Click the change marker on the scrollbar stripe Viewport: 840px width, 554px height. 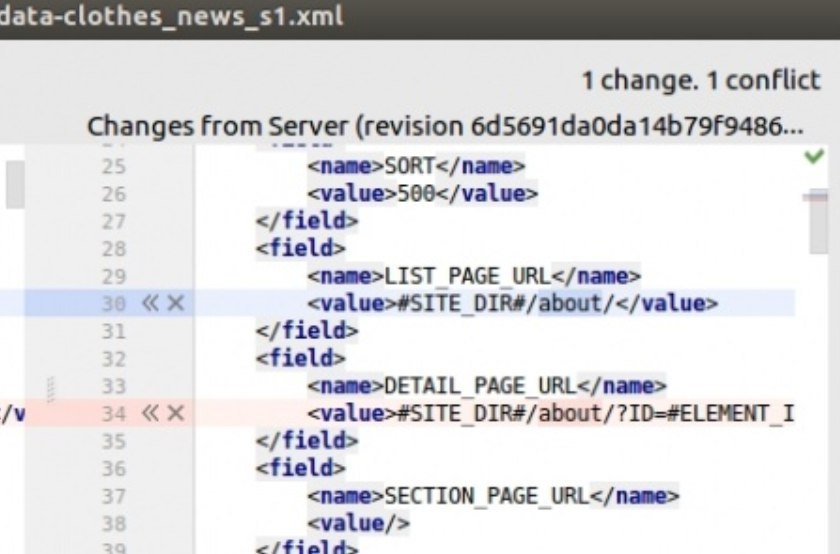(815, 197)
